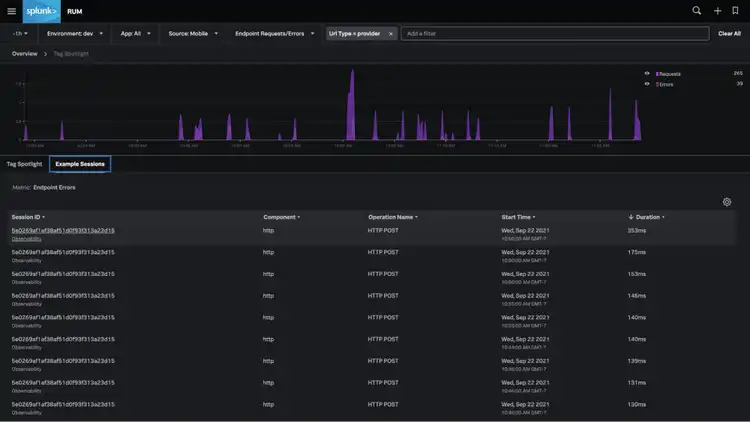Expand the Endpoint Requests/Errors dropdown

(x=272, y=33)
